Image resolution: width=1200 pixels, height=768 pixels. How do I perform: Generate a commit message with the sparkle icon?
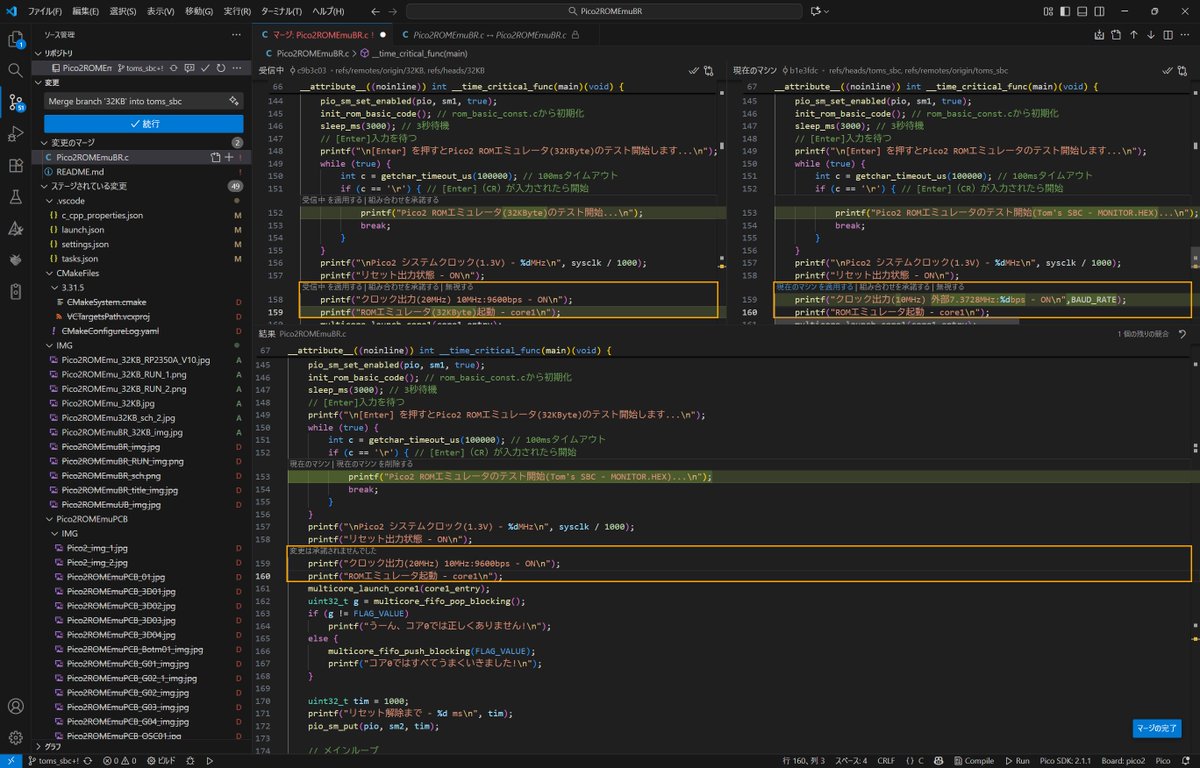[233, 101]
